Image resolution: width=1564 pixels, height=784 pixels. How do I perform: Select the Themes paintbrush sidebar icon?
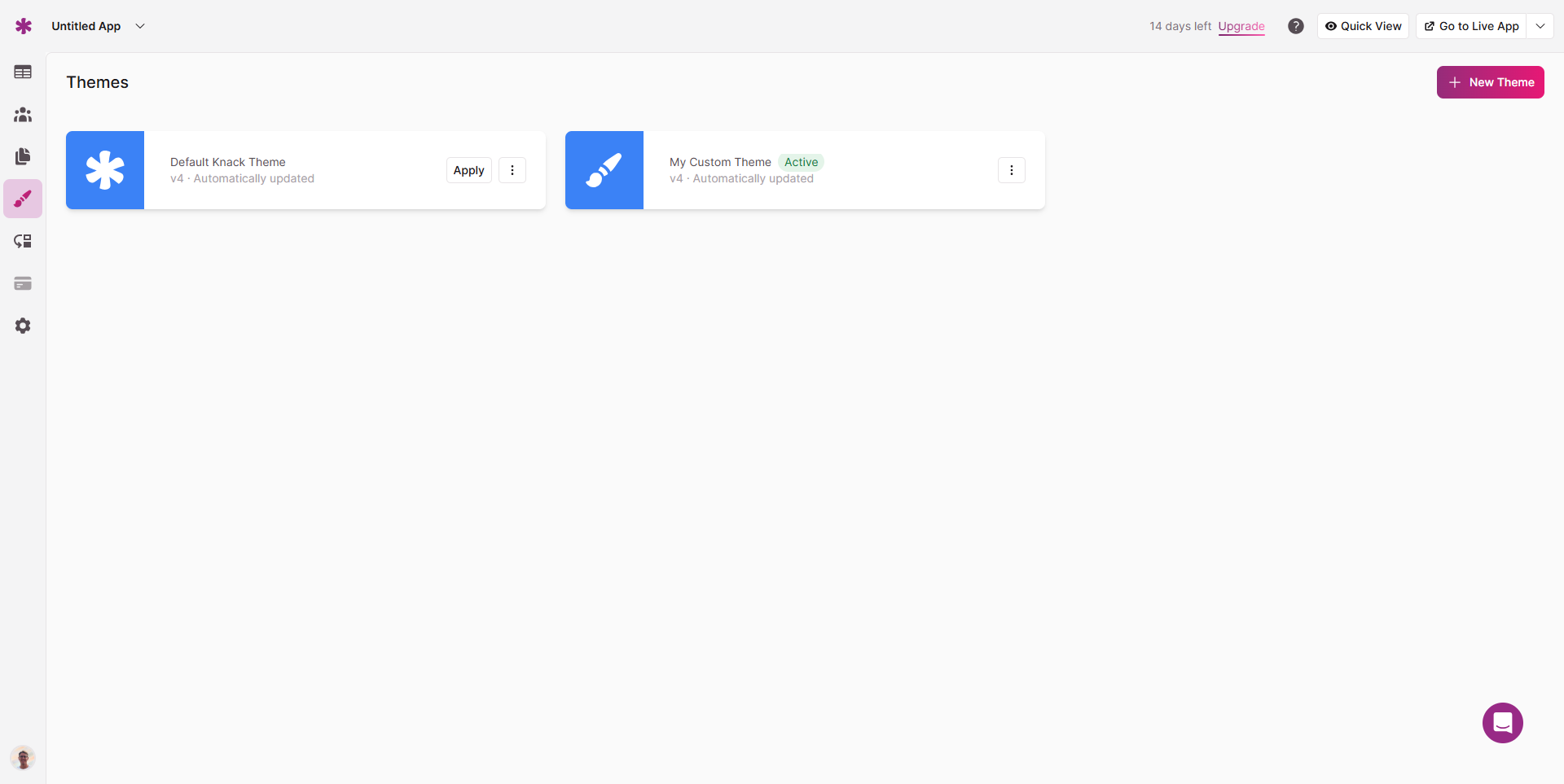[x=23, y=199]
